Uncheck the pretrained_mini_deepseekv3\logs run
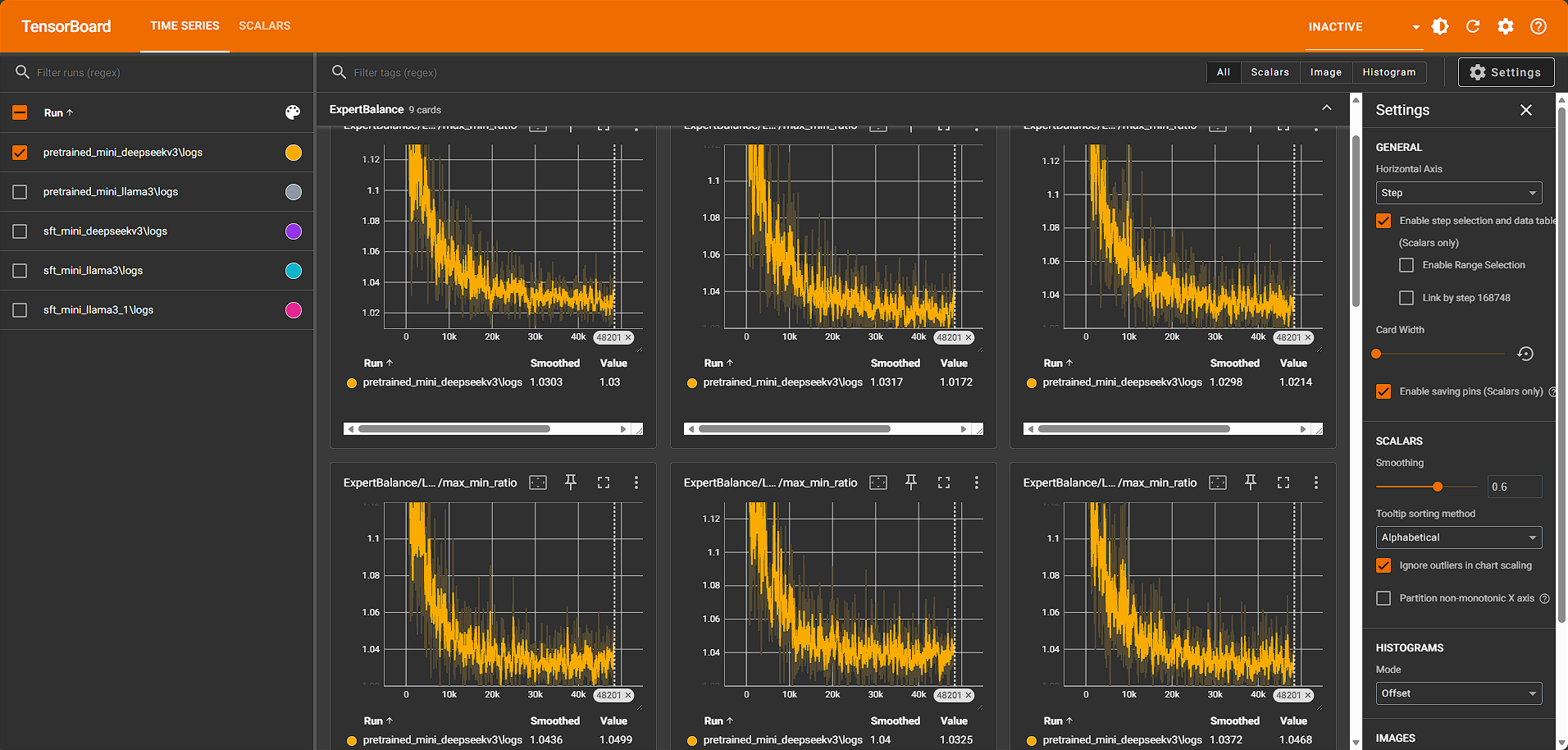1568x750 pixels. coord(21,153)
